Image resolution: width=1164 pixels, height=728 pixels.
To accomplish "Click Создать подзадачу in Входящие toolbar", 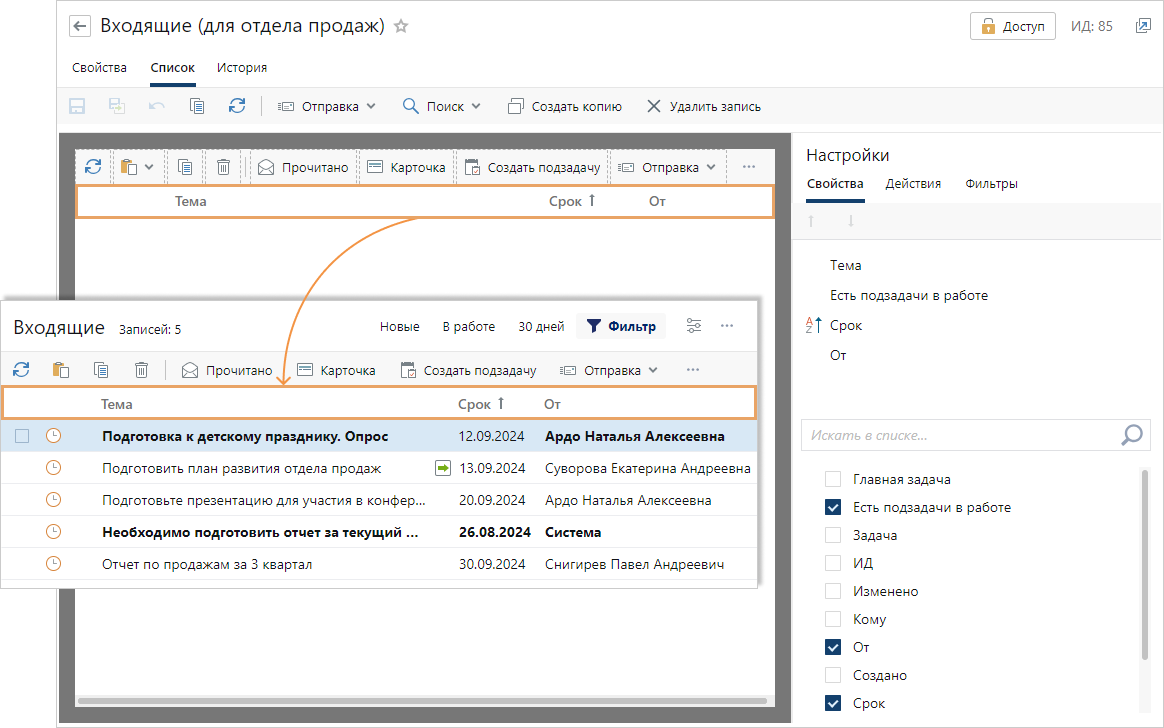I will tap(468, 370).
